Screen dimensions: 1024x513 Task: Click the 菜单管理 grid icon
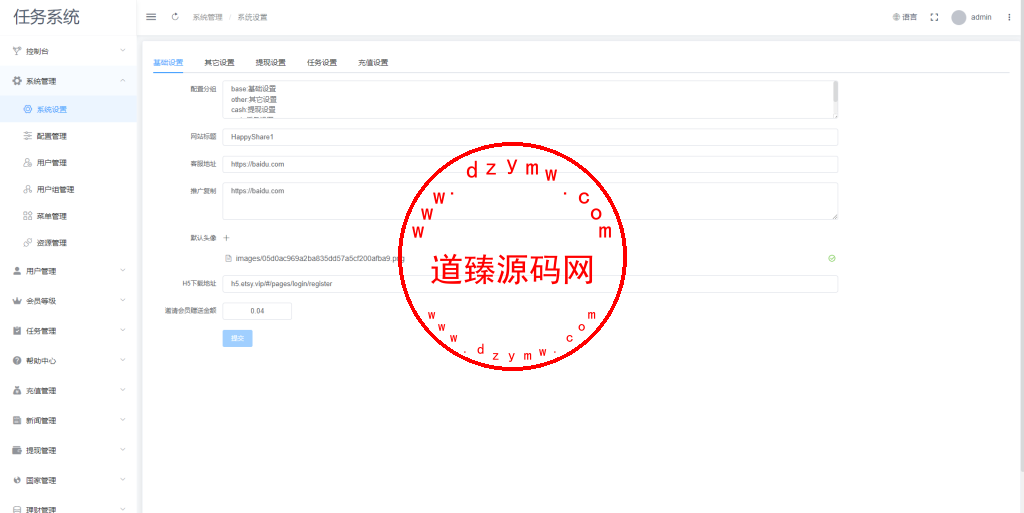coord(27,216)
